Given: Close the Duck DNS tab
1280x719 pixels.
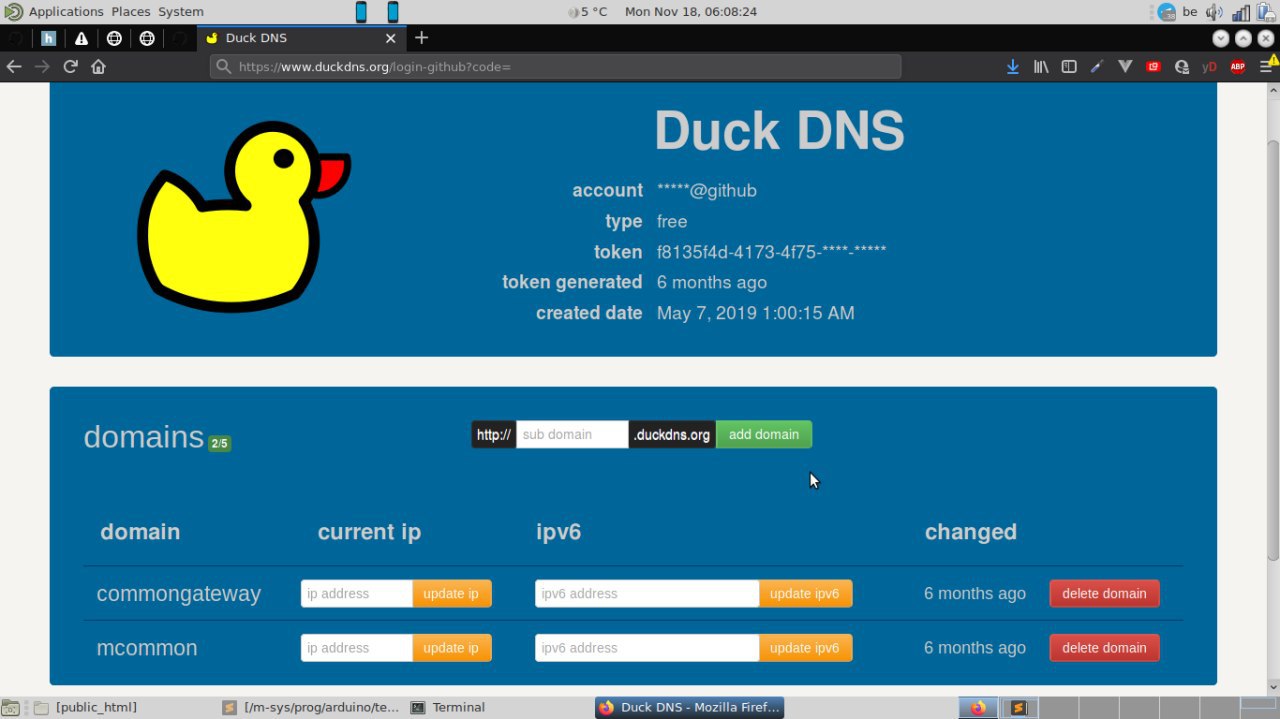Looking at the screenshot, I should click(x=391, y=38).
